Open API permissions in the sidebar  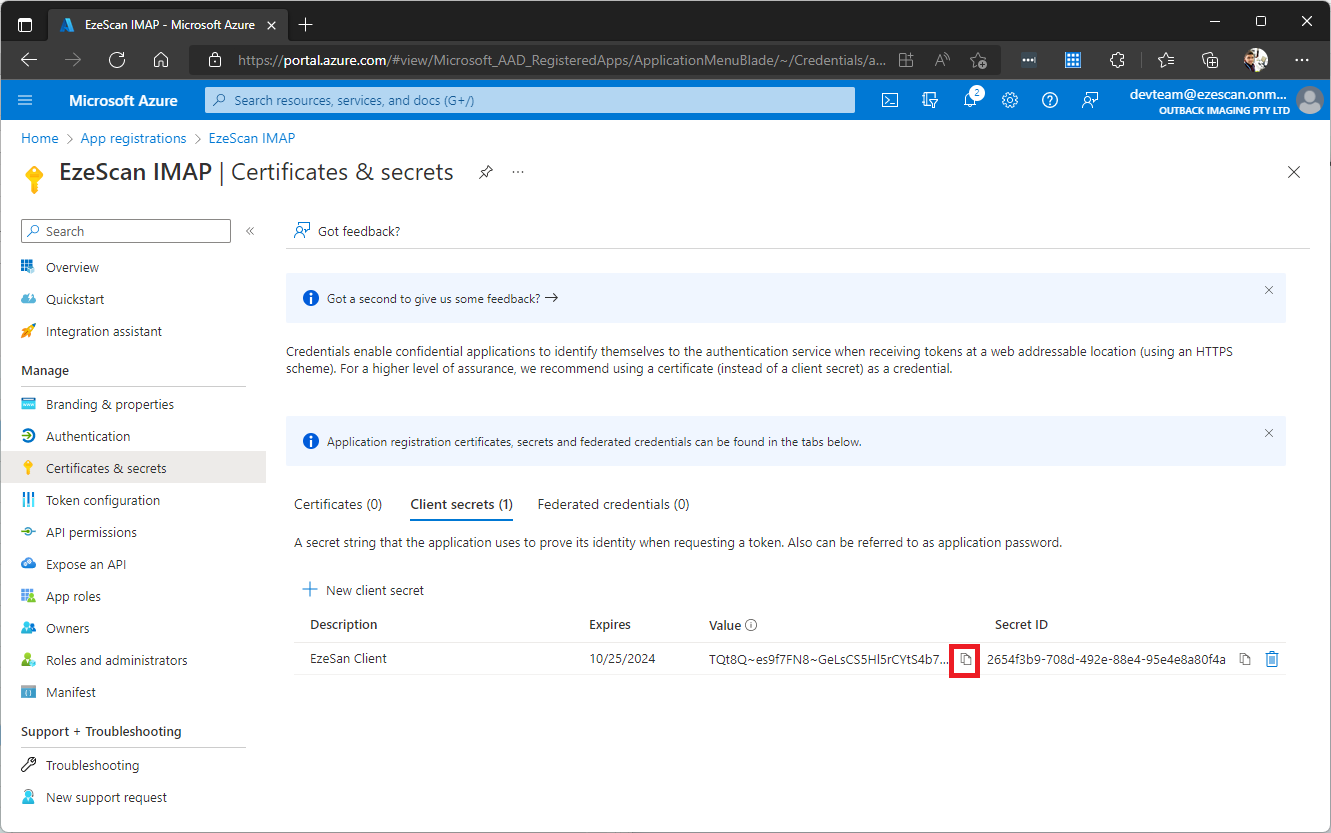91,532
